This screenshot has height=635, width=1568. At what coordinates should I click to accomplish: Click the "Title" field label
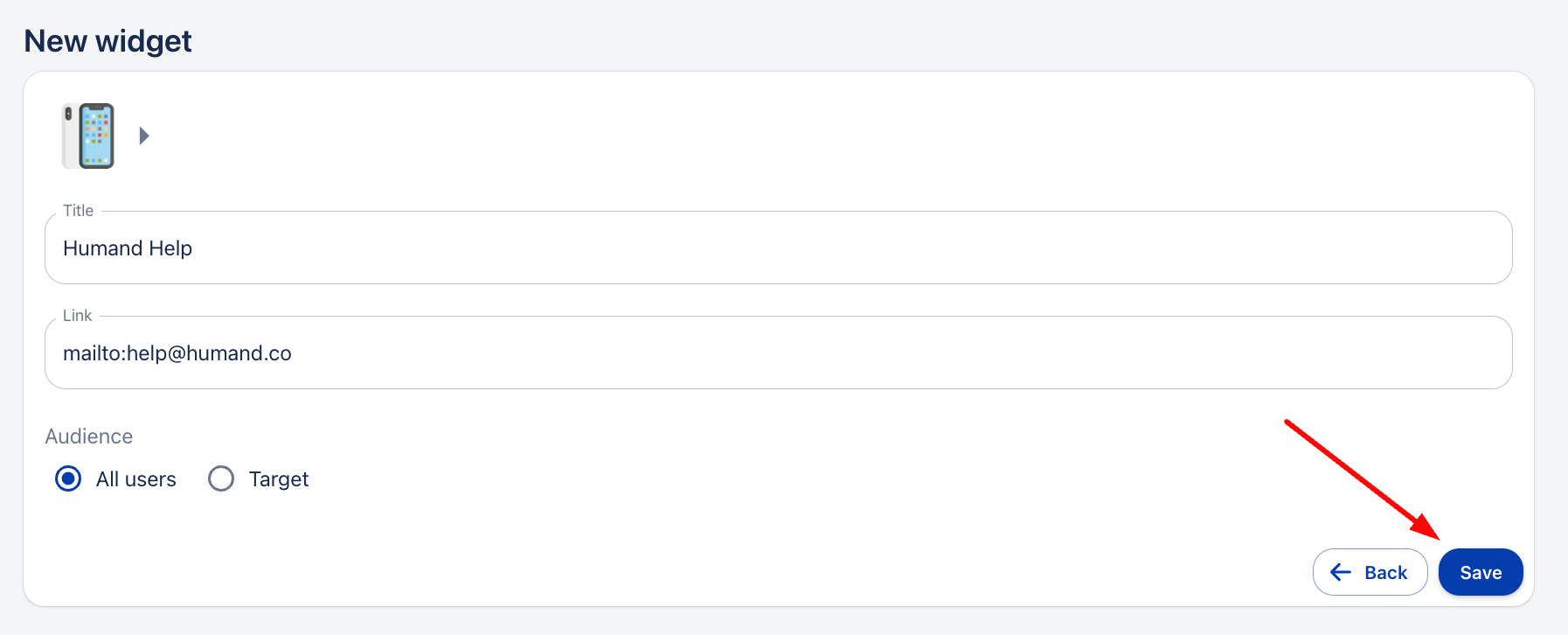78,211
